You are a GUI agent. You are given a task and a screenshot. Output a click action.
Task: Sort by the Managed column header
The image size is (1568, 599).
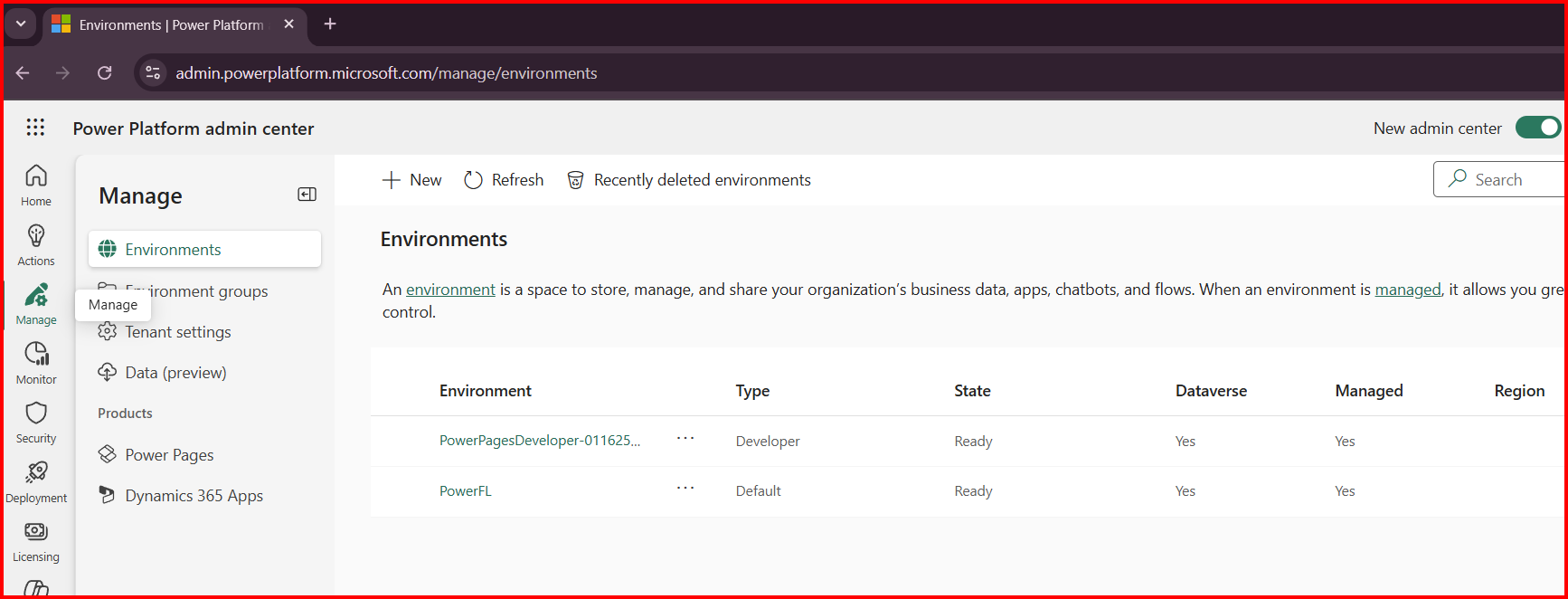(x=1369, y=391)
